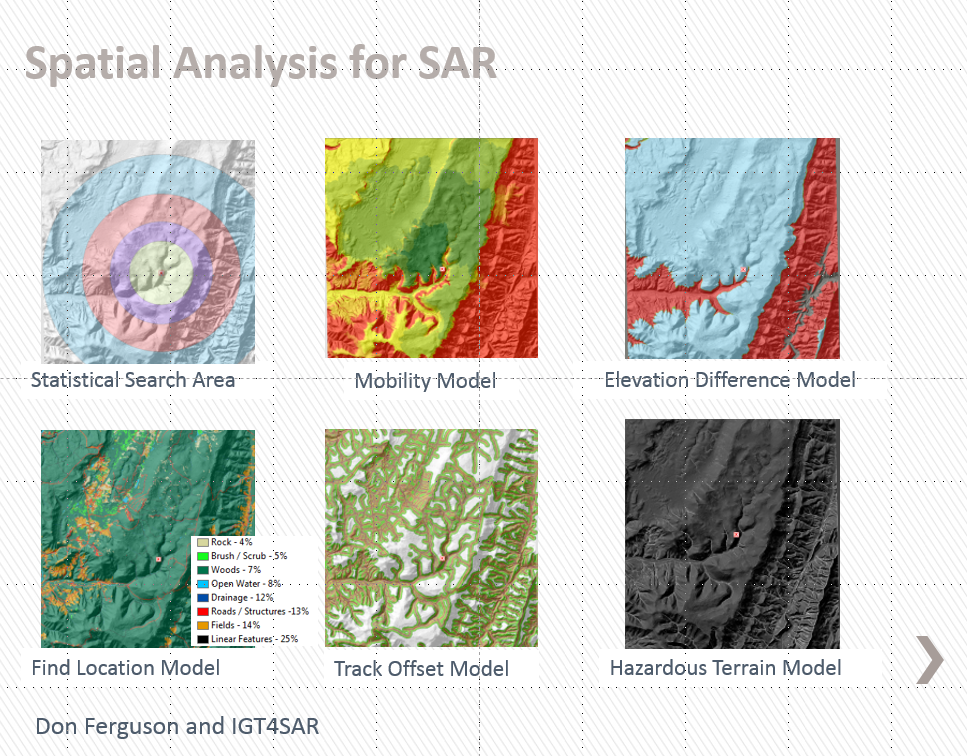The height and width of the screenshot is (756, 967).
Task: Click the Track Offset Model caption
Action: point(421,669)
